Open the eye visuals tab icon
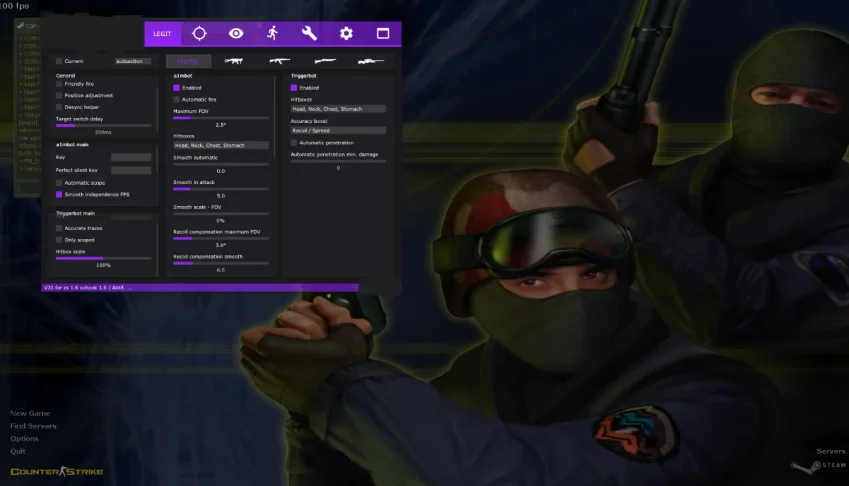The width and height of the screenshot is (849, 486). pos(236,34)
